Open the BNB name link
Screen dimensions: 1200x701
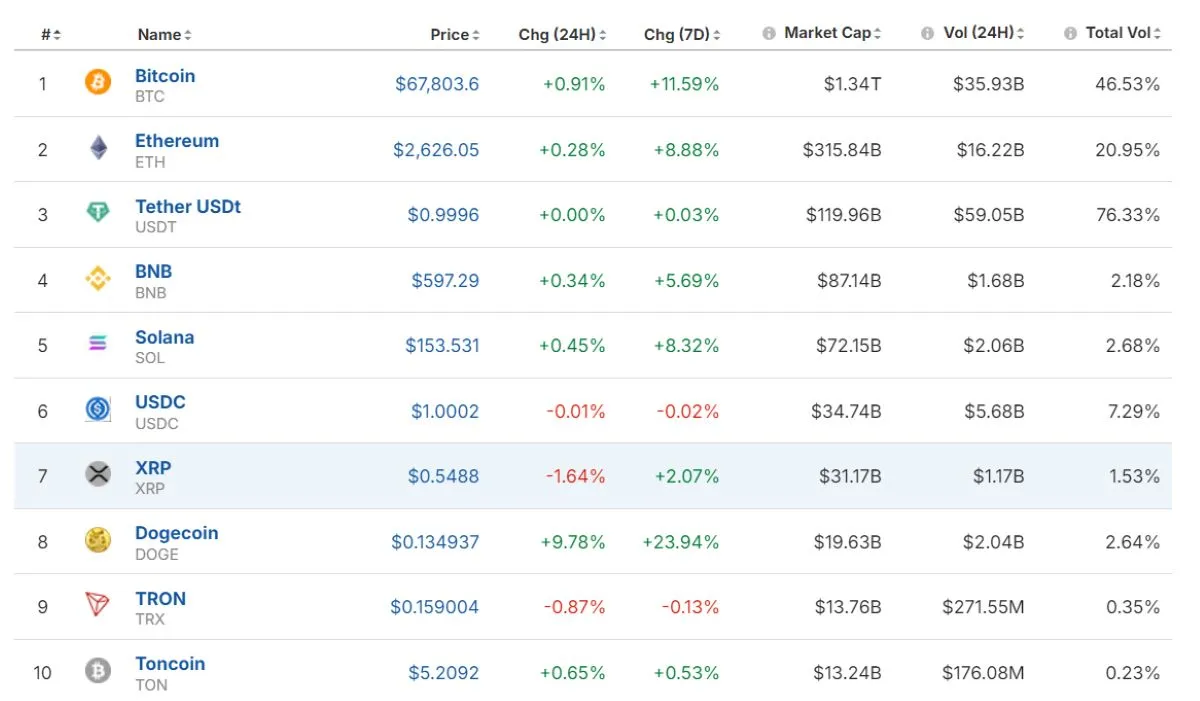coord(154,272)
